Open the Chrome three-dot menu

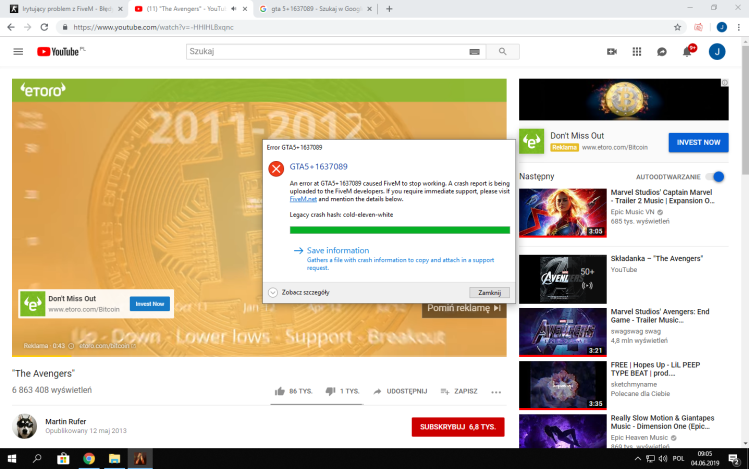738,27
